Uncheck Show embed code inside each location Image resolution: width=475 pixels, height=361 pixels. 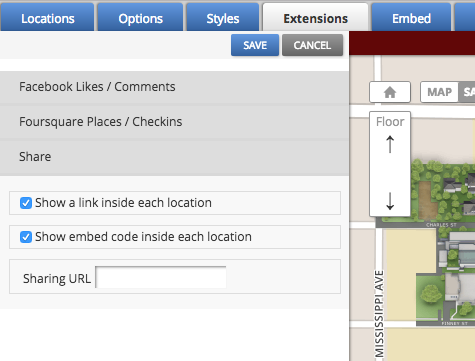[x=26, y=237]
